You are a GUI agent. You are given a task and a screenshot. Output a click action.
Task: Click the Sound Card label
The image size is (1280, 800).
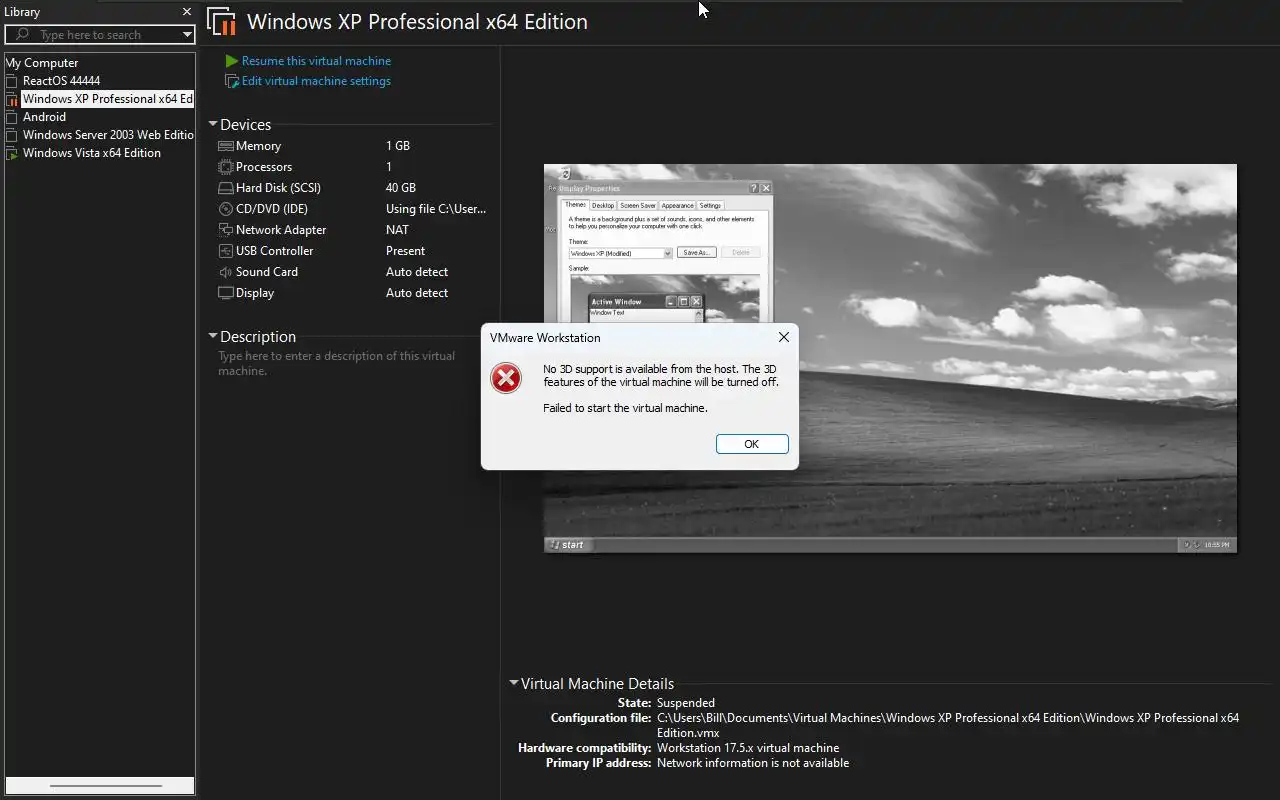[267, 272]
